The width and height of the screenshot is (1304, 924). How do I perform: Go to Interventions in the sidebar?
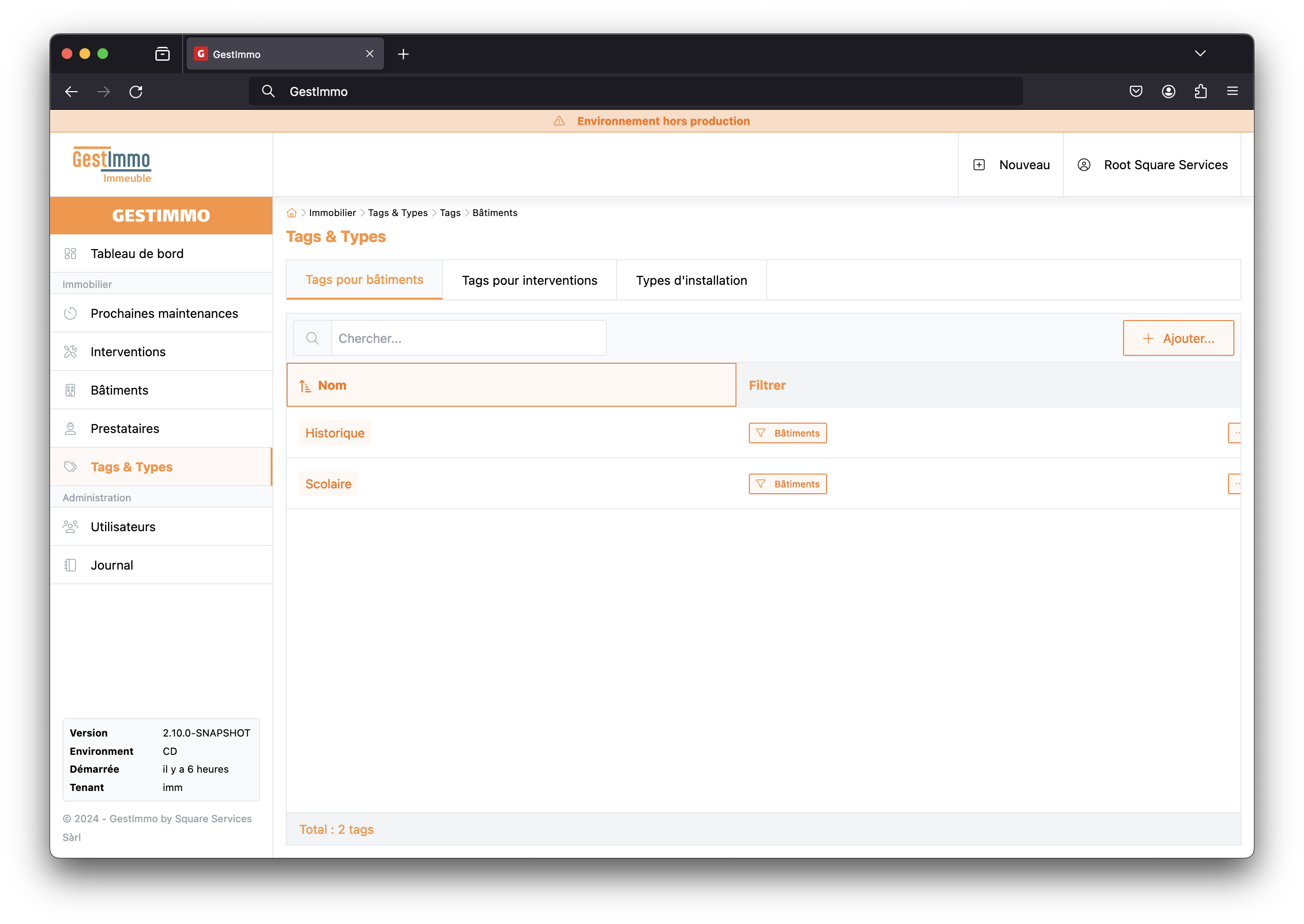[x=127, y=352]
